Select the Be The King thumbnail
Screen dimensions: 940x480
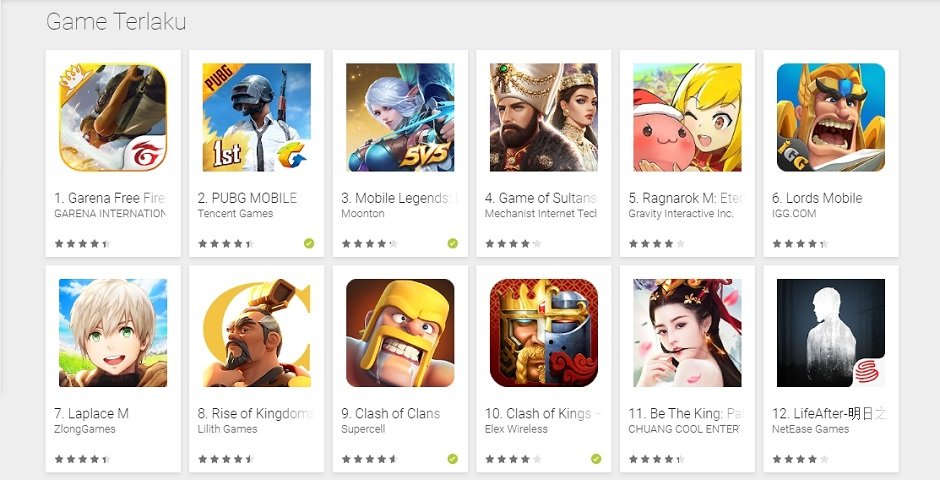point(687,333)
